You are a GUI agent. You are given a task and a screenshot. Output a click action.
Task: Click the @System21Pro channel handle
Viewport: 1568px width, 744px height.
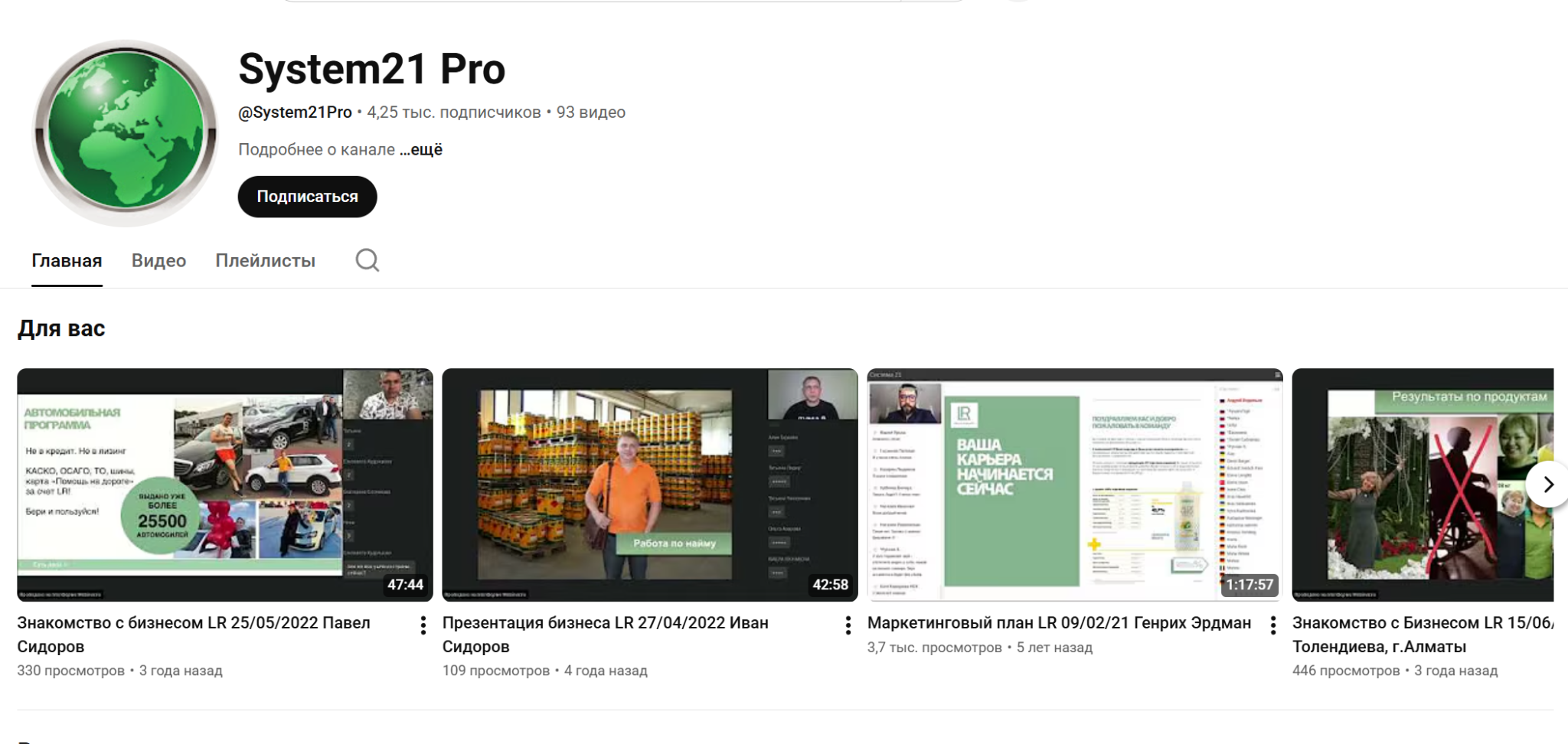click(x=295, y=113)
